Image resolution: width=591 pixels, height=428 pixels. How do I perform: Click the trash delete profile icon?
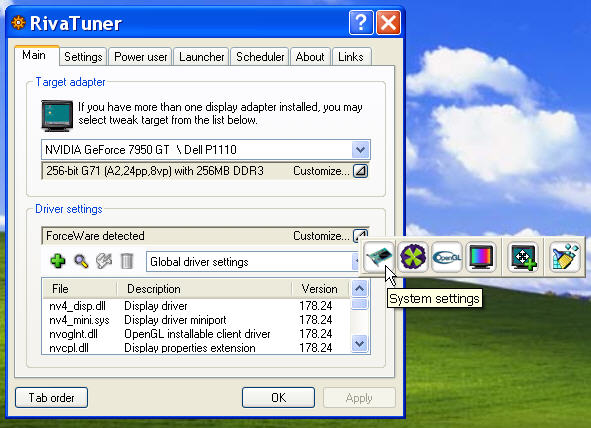(x=127, y=261)
